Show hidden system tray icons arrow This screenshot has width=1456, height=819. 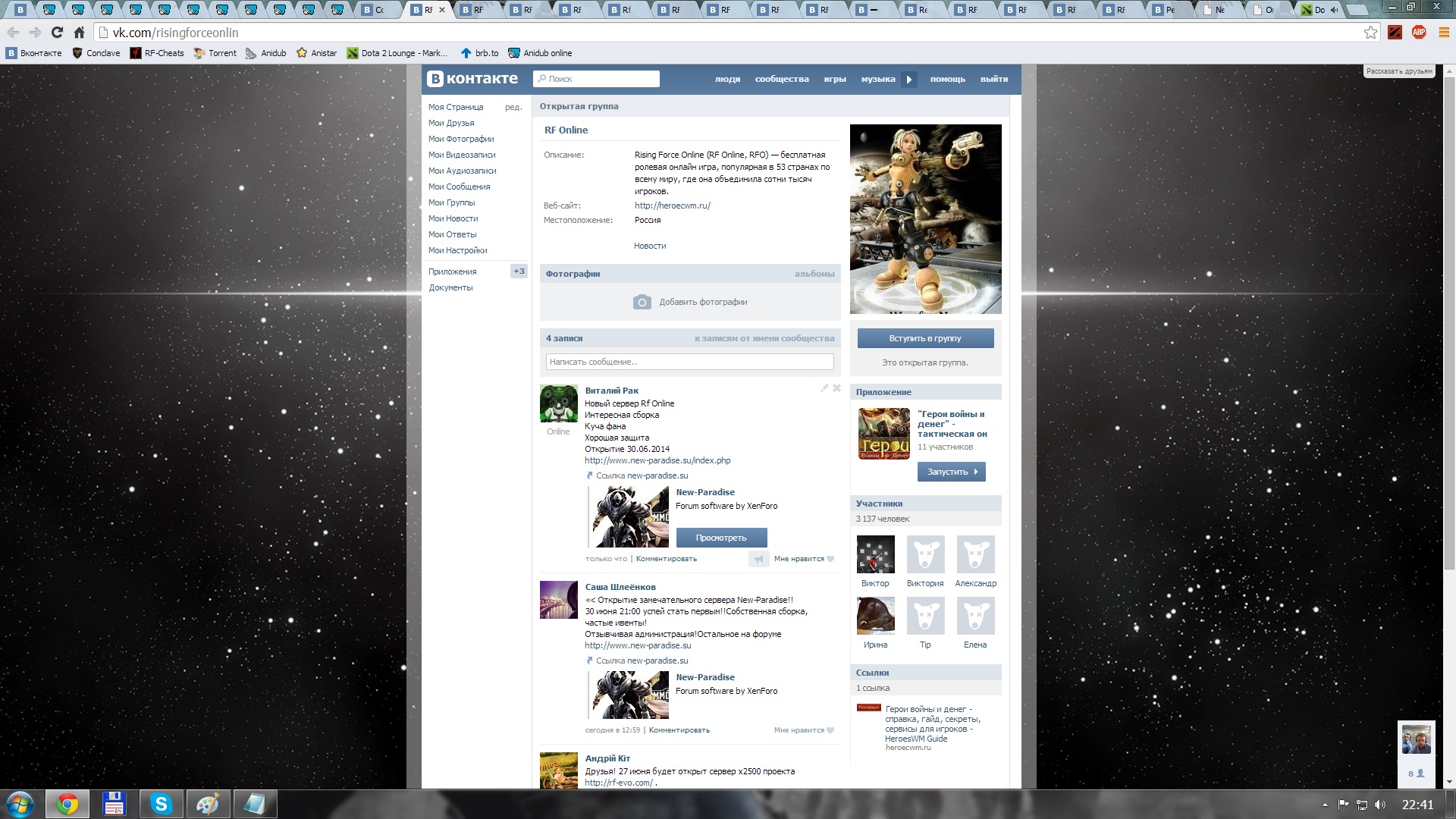point(1325,805)
